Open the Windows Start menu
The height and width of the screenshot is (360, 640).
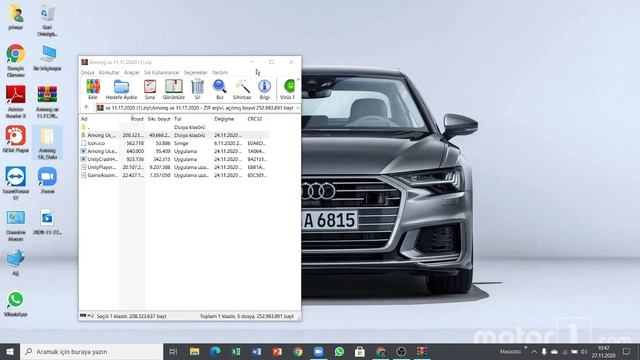coord(10,351)
